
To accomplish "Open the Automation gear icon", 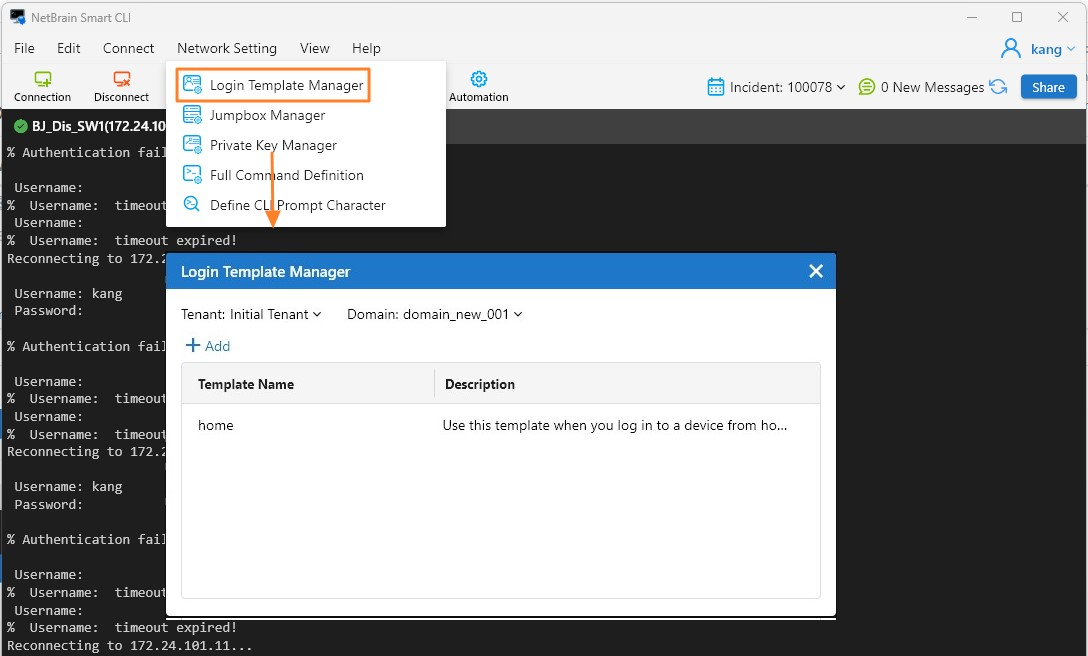I will click(x=479, y=79).
